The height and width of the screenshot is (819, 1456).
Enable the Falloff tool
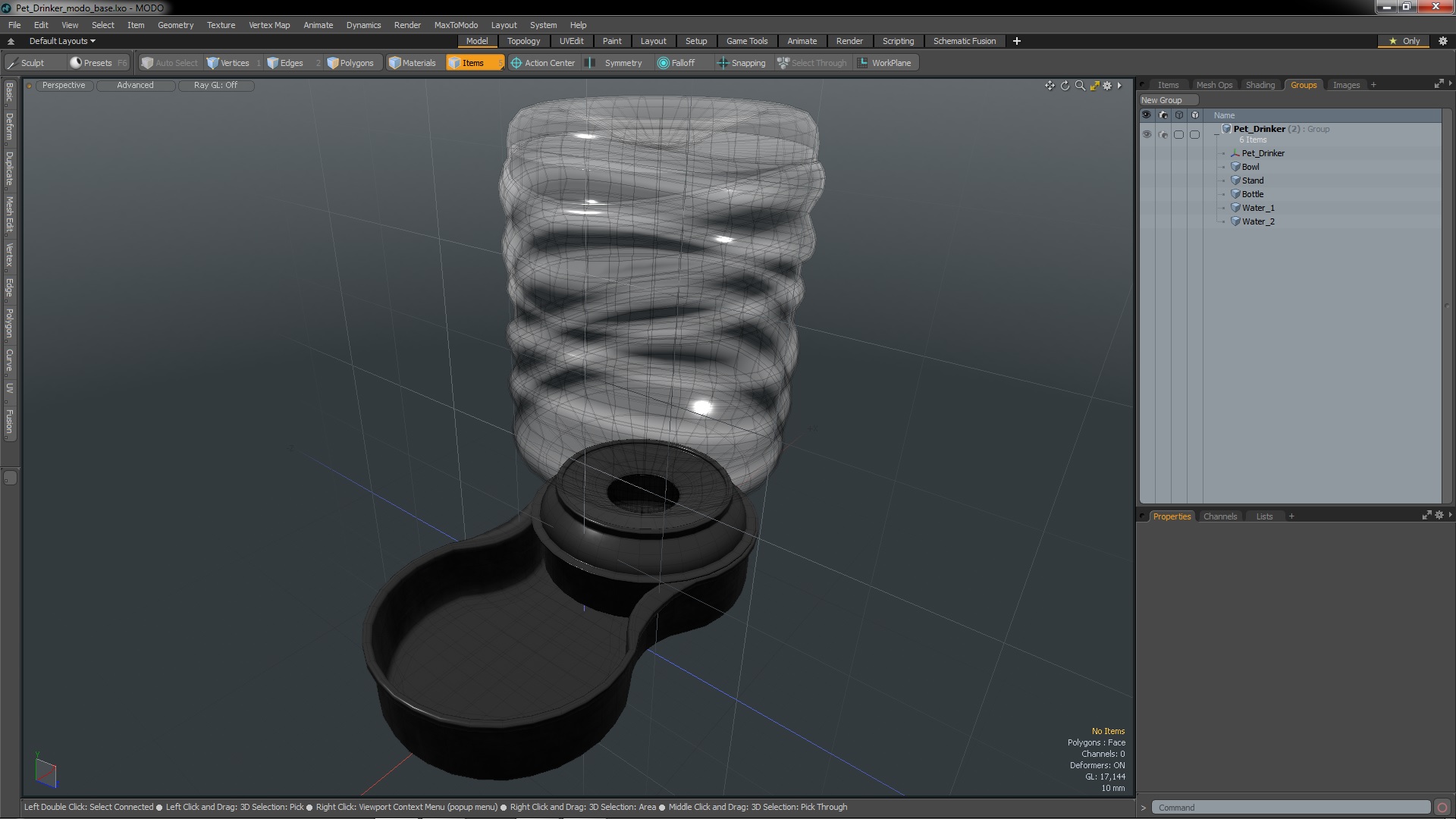(x=676, y=63)
